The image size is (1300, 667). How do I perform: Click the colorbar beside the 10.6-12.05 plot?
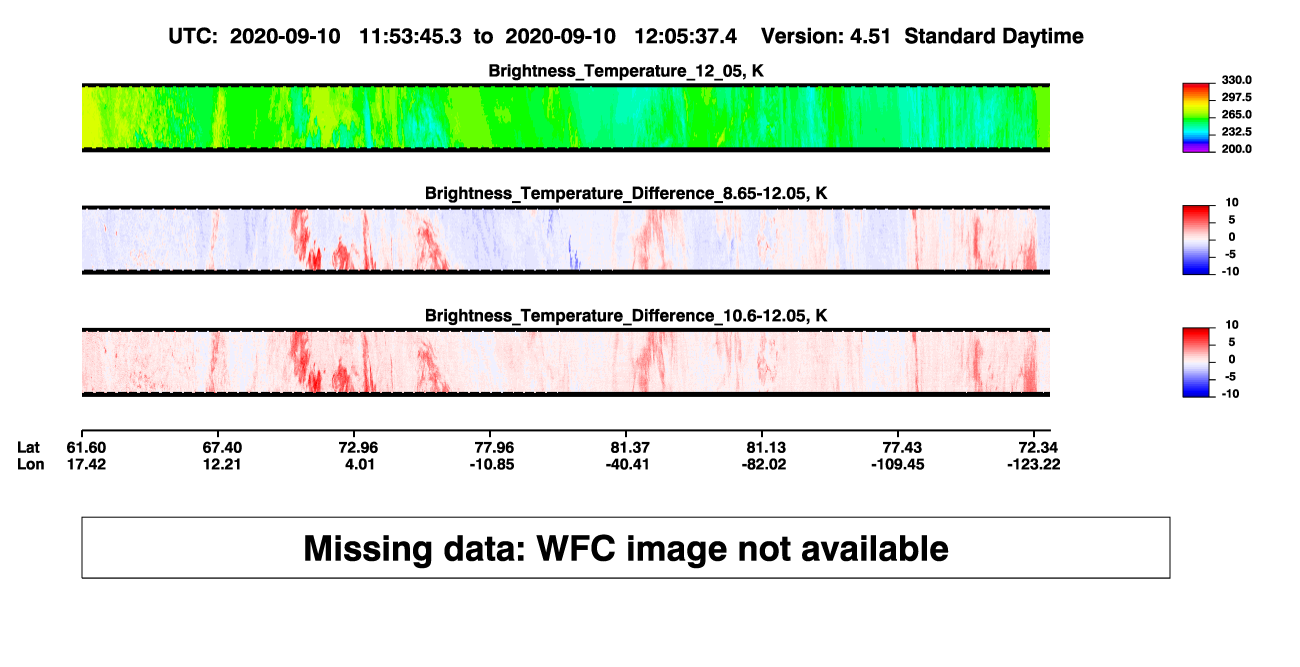click(x=1197, y=361)
